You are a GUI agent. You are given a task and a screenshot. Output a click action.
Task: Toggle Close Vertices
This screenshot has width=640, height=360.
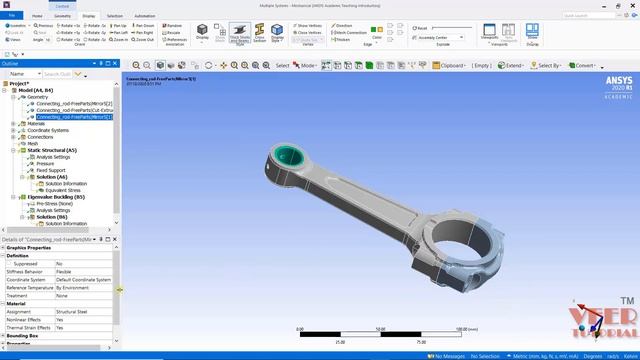[307, 33]
